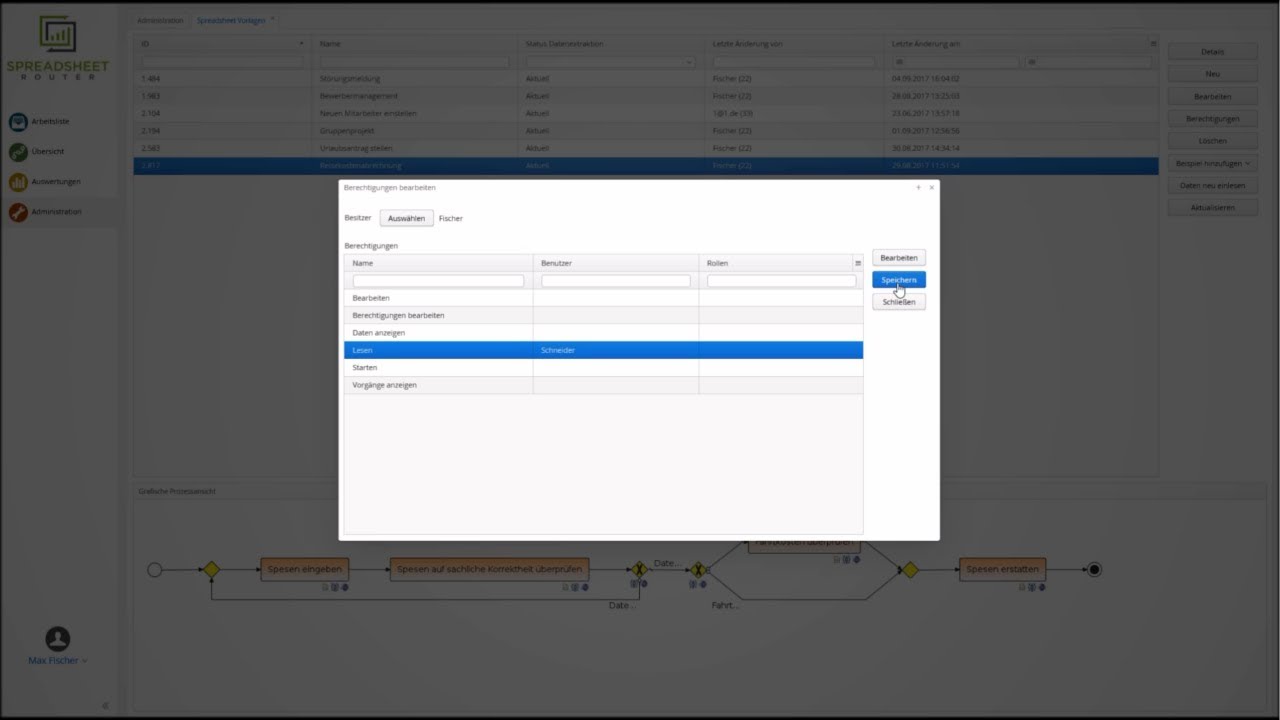Image resolution: width=1280 pixels, height=720 pixels.
Task: Open the Administration sidebar icon
Action: pyautogui.click(x=18, y=212)
